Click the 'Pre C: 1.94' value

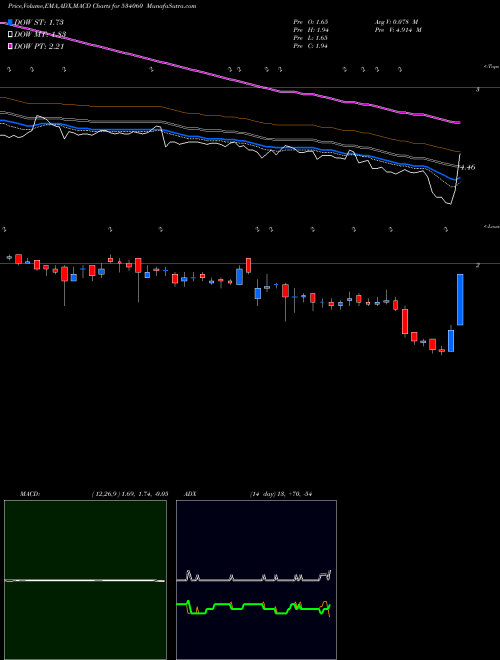coord(311,46)
